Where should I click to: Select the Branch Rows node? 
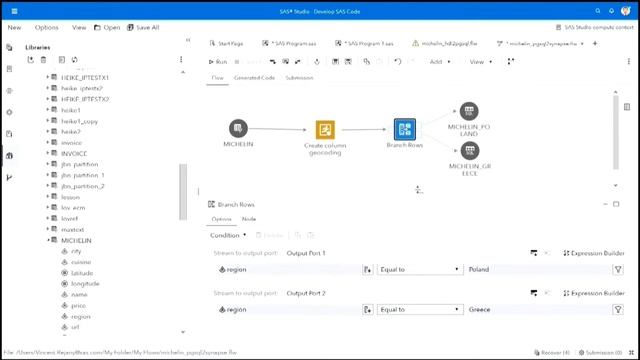pos(404,129)
